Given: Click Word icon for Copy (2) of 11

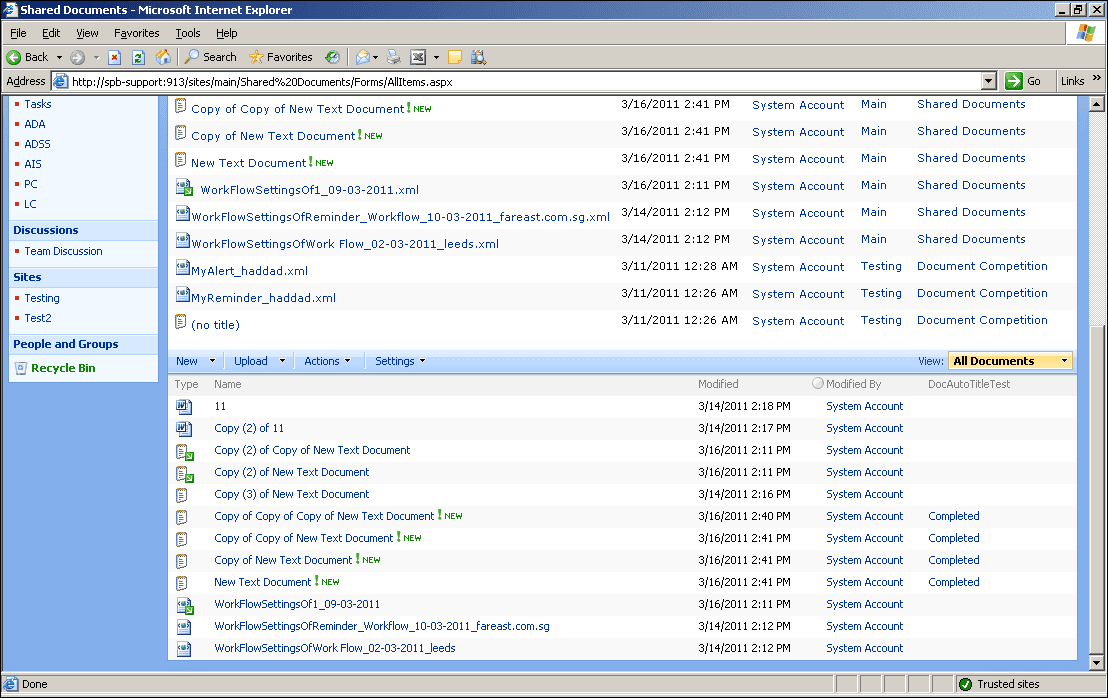Looking at the screenshot, I should pos(184,428).
